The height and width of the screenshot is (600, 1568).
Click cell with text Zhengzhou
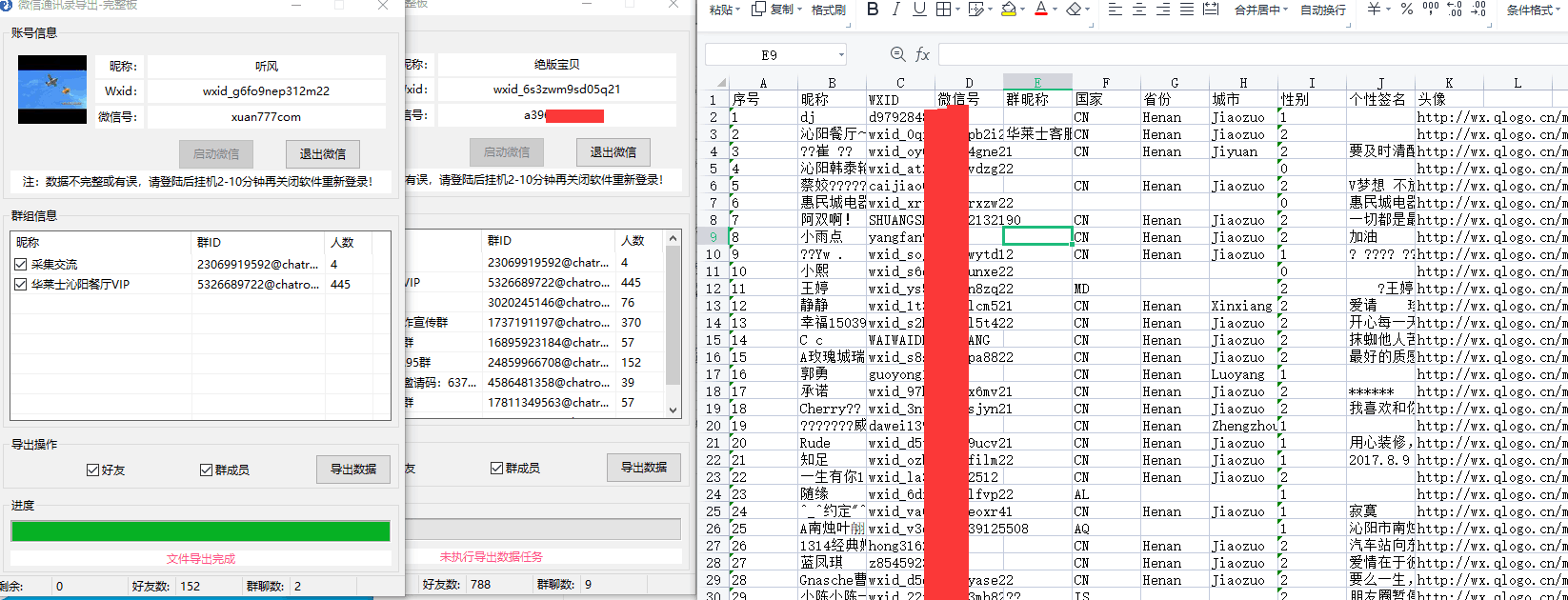click(1243, 425)
